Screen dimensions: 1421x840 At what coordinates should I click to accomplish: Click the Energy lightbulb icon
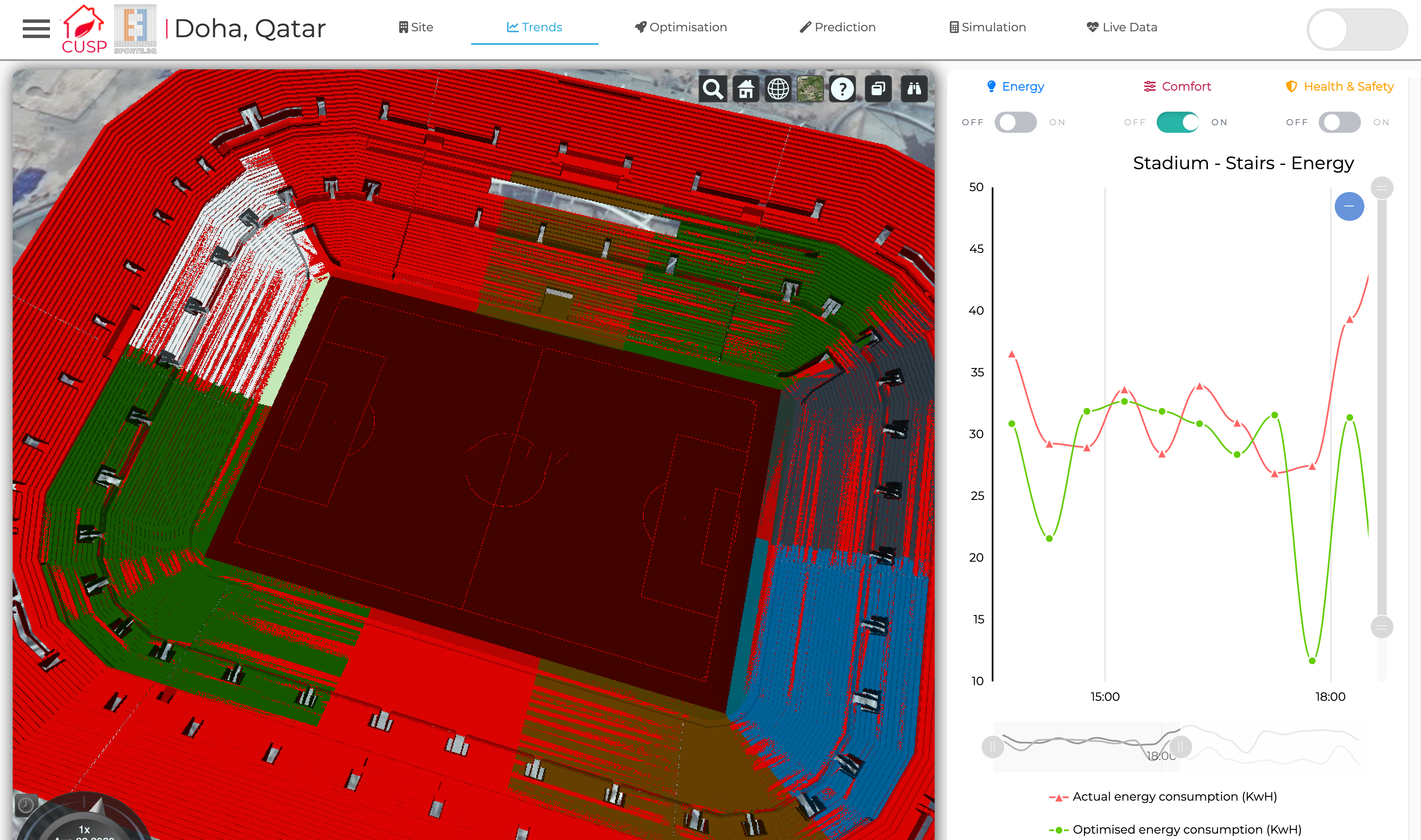(x=991, y=87)
